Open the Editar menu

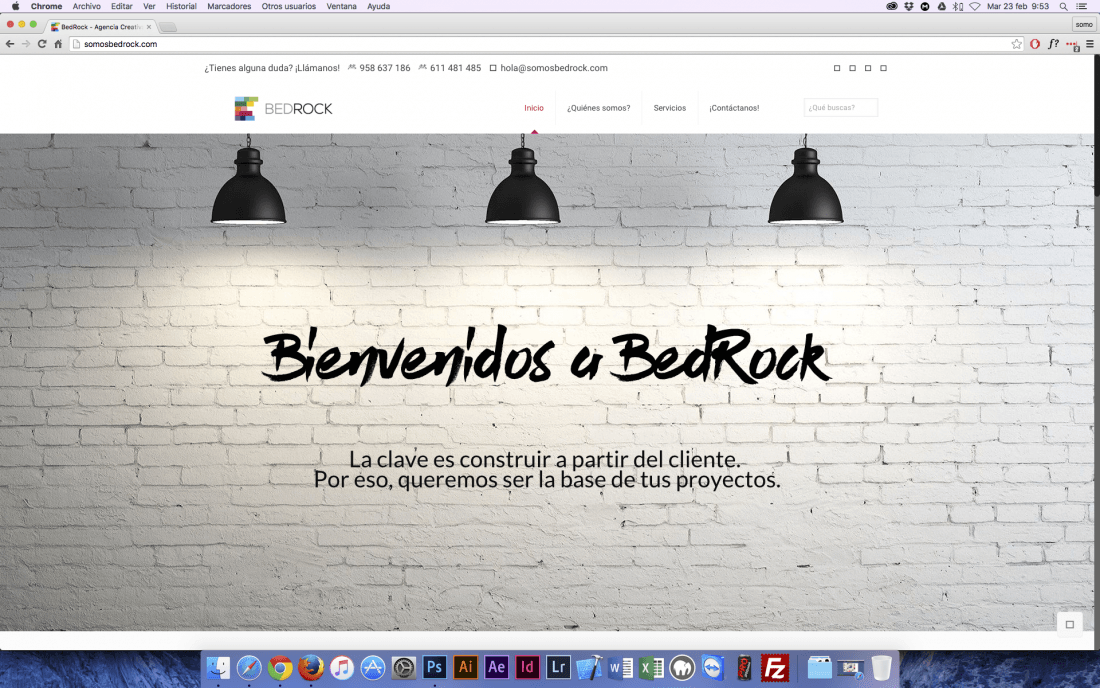[x=121, y=6]
